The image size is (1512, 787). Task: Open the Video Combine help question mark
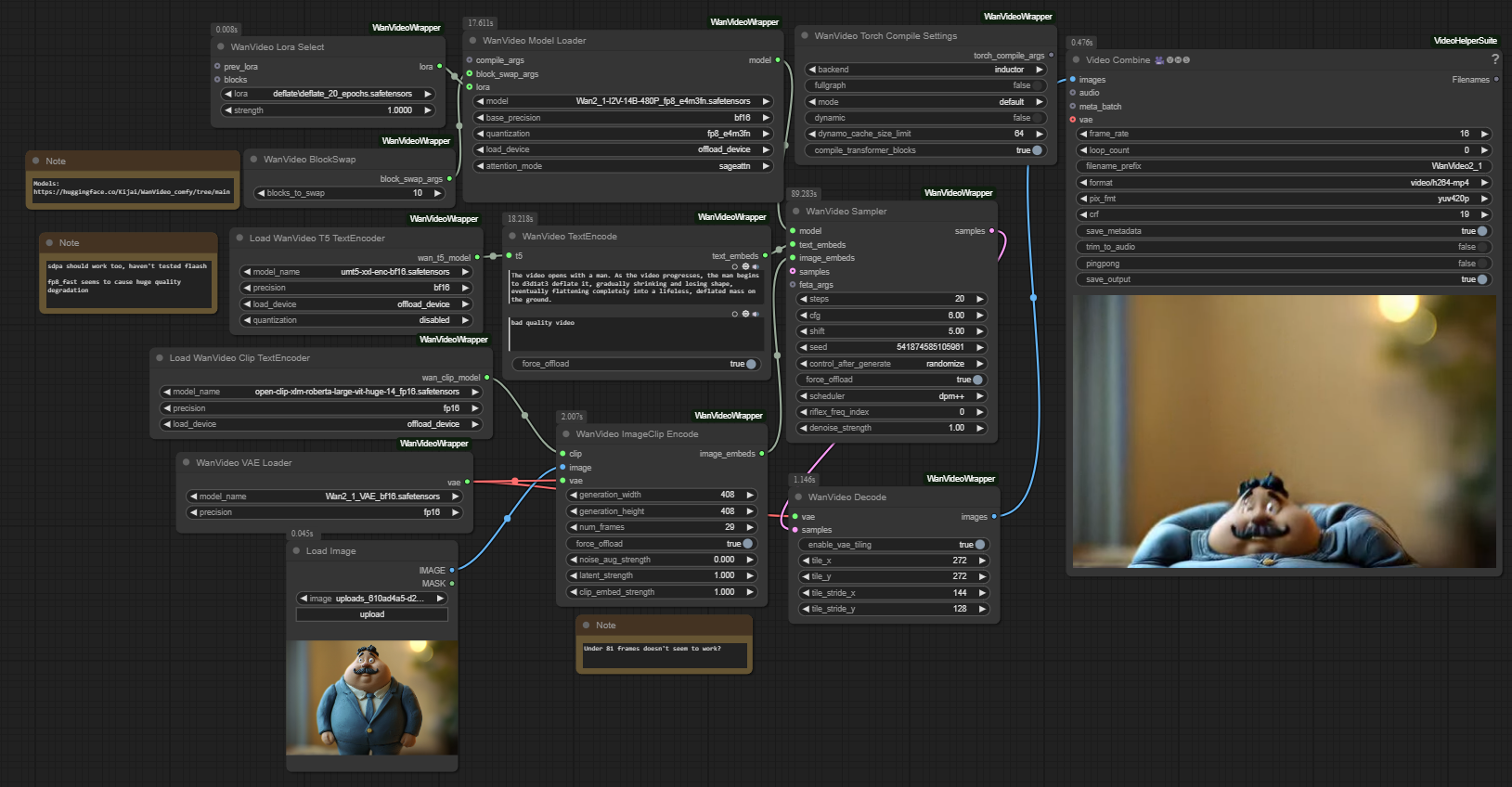(1494, 59)
